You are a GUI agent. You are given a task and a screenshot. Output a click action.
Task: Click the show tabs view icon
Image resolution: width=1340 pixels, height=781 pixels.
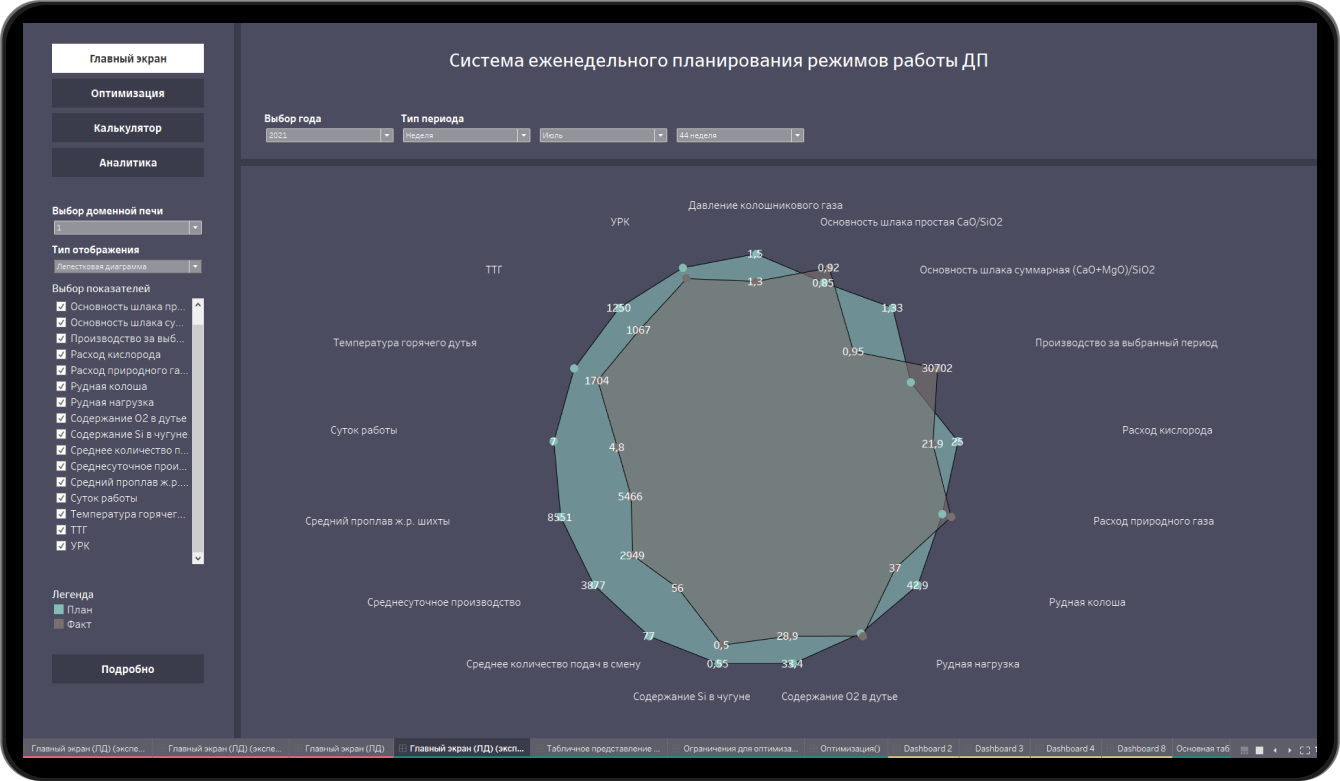pos(1260,749)
